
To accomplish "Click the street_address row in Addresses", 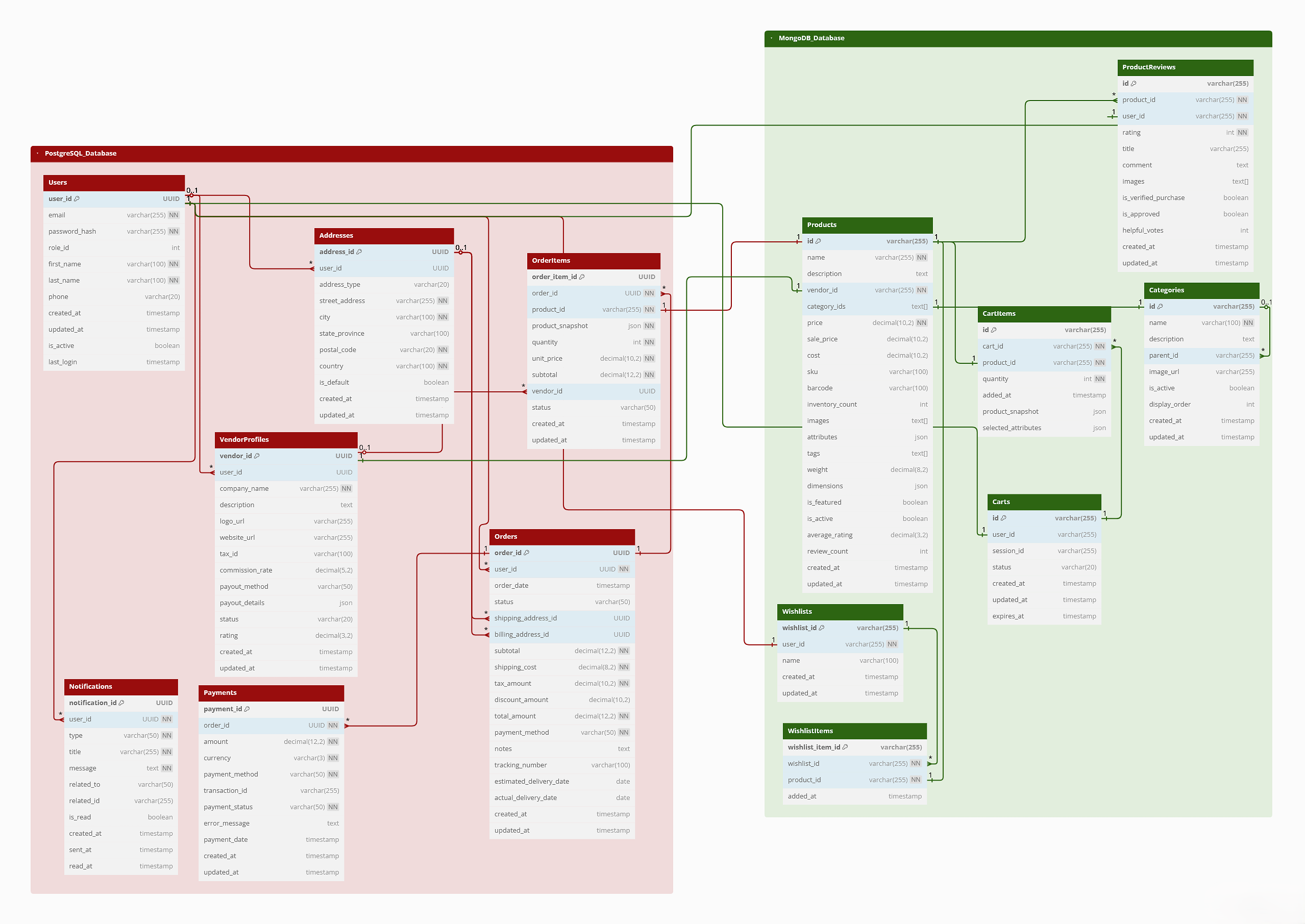I will (384, 301).
